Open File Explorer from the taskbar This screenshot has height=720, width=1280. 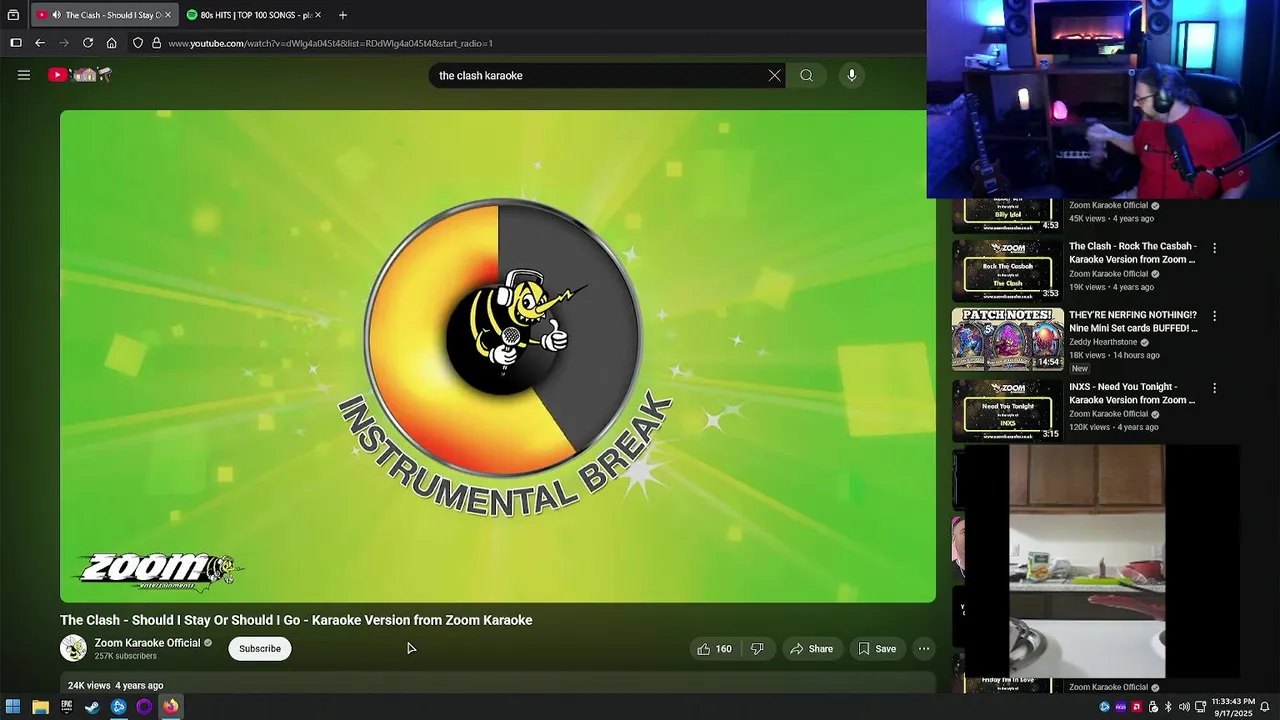(40, 707)
